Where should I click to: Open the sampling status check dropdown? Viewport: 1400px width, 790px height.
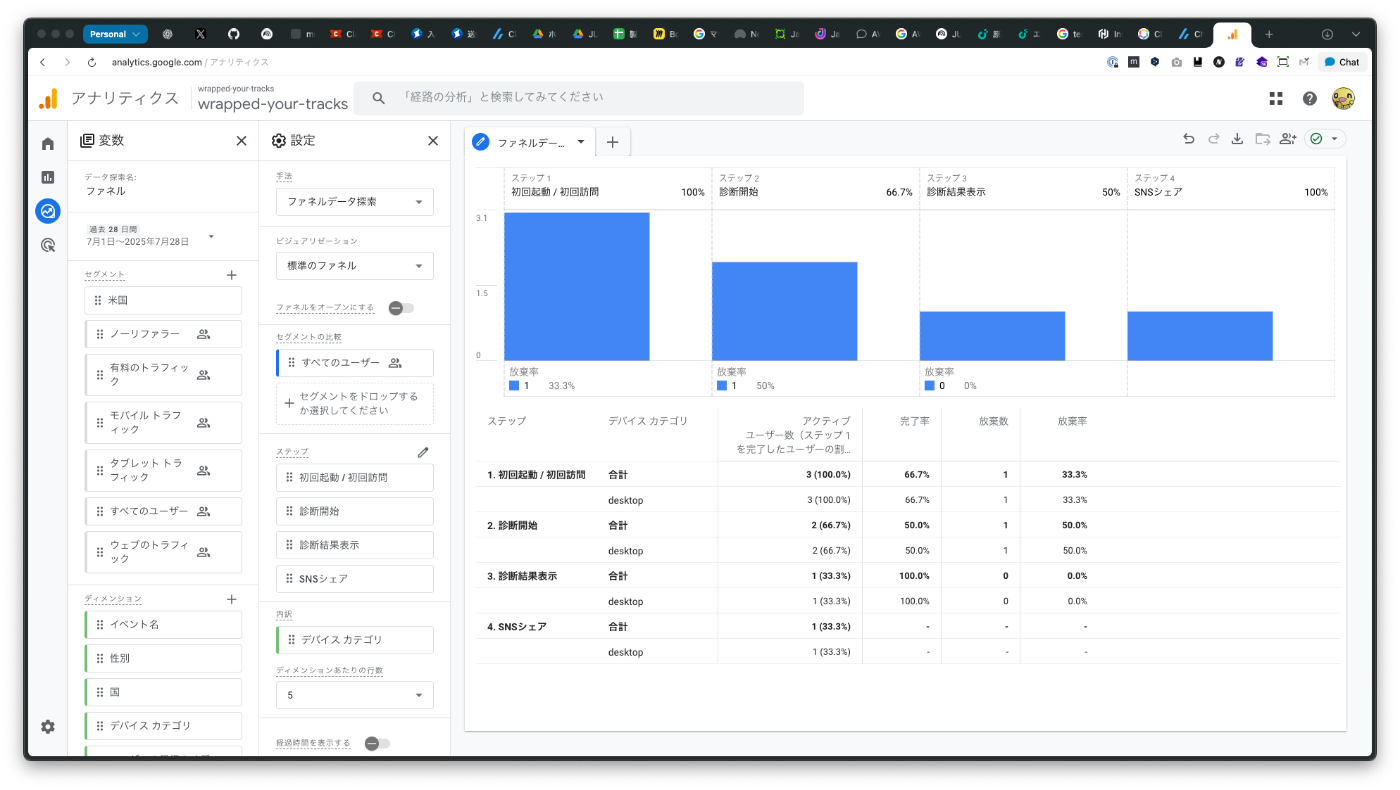click(x=1325, y=139)
